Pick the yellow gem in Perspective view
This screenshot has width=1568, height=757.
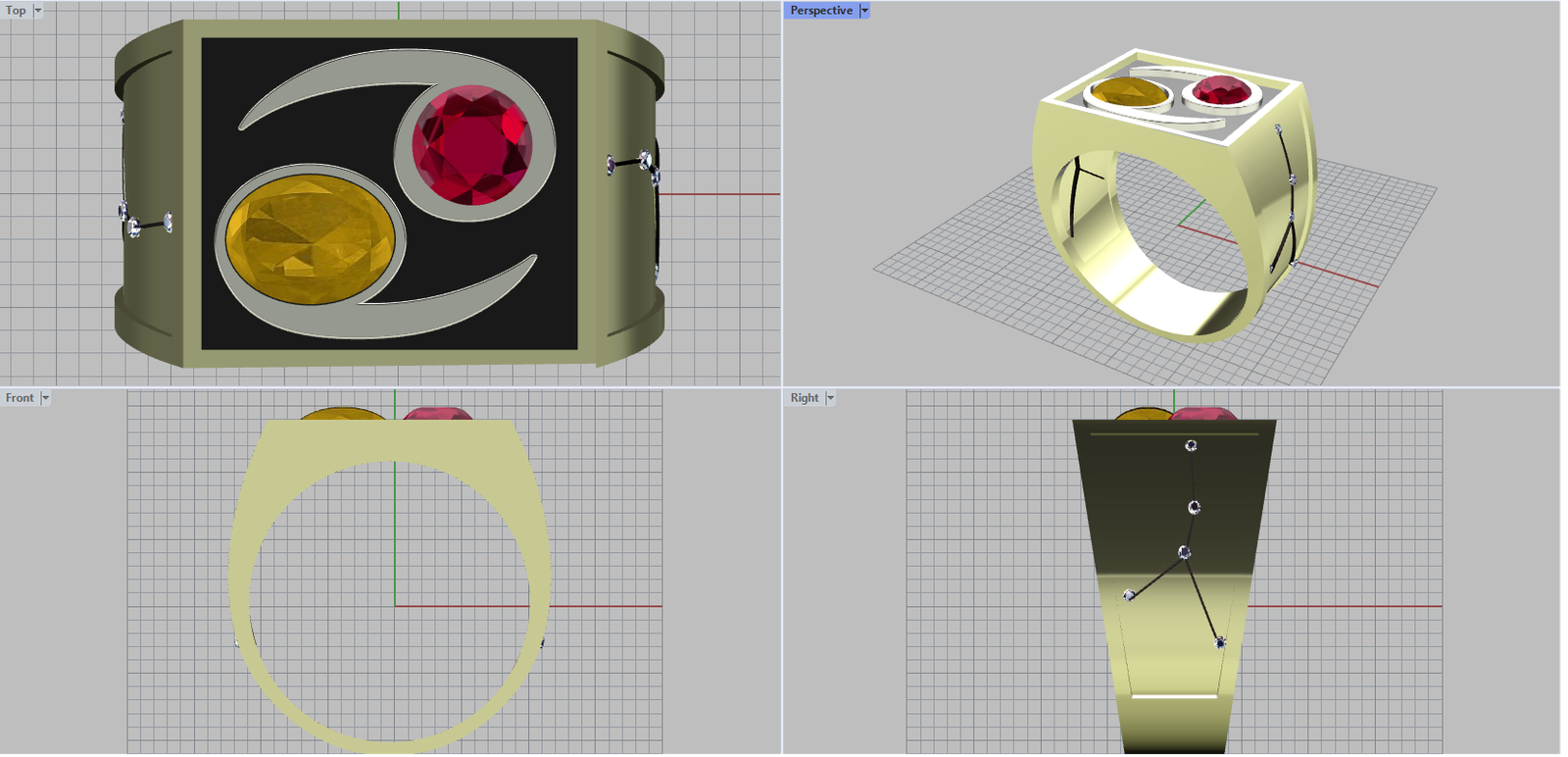pyautogui.click(x=1127, y=93)
